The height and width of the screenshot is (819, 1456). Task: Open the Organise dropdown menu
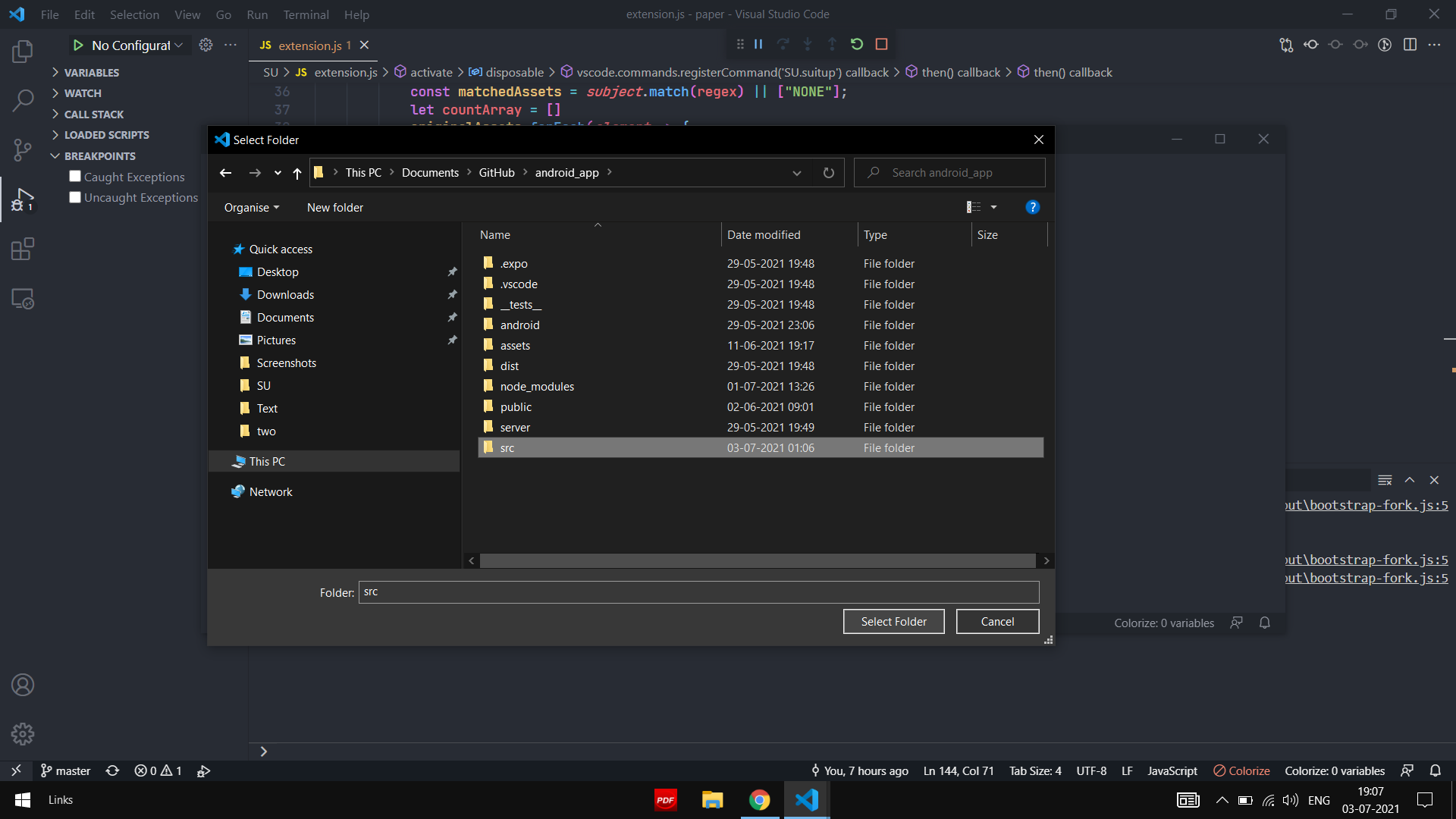[x=252, y=208]
